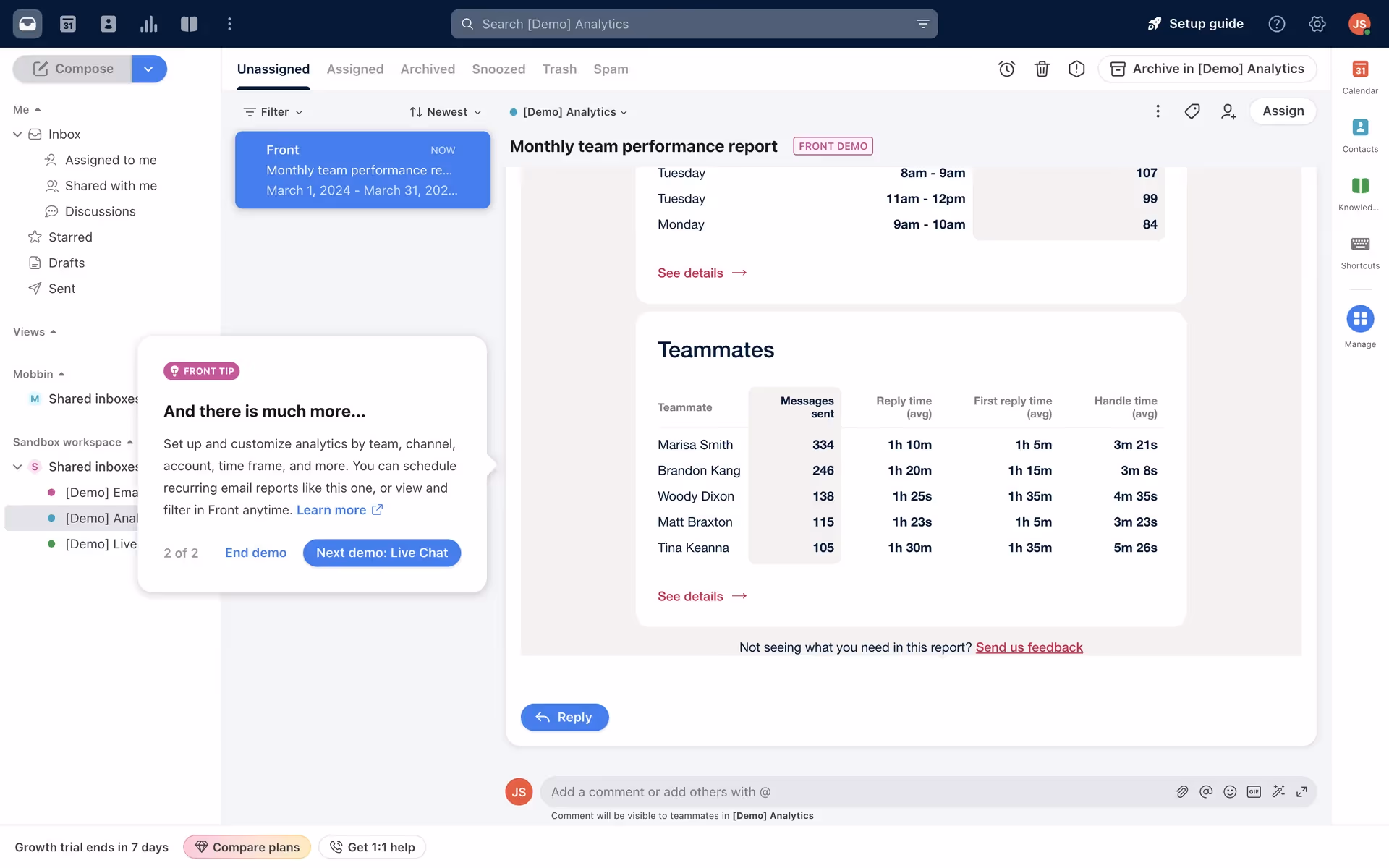Click the attachment paperclip in comment box

(1182, 791)
